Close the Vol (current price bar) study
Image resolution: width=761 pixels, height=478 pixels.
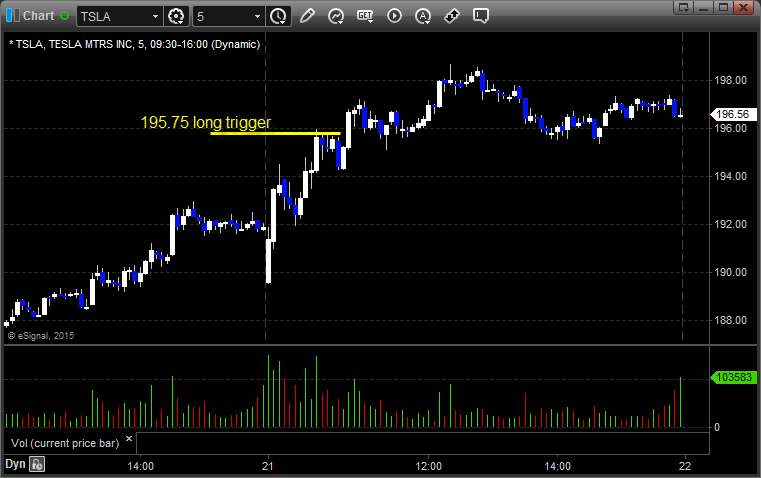pos(129,439)
